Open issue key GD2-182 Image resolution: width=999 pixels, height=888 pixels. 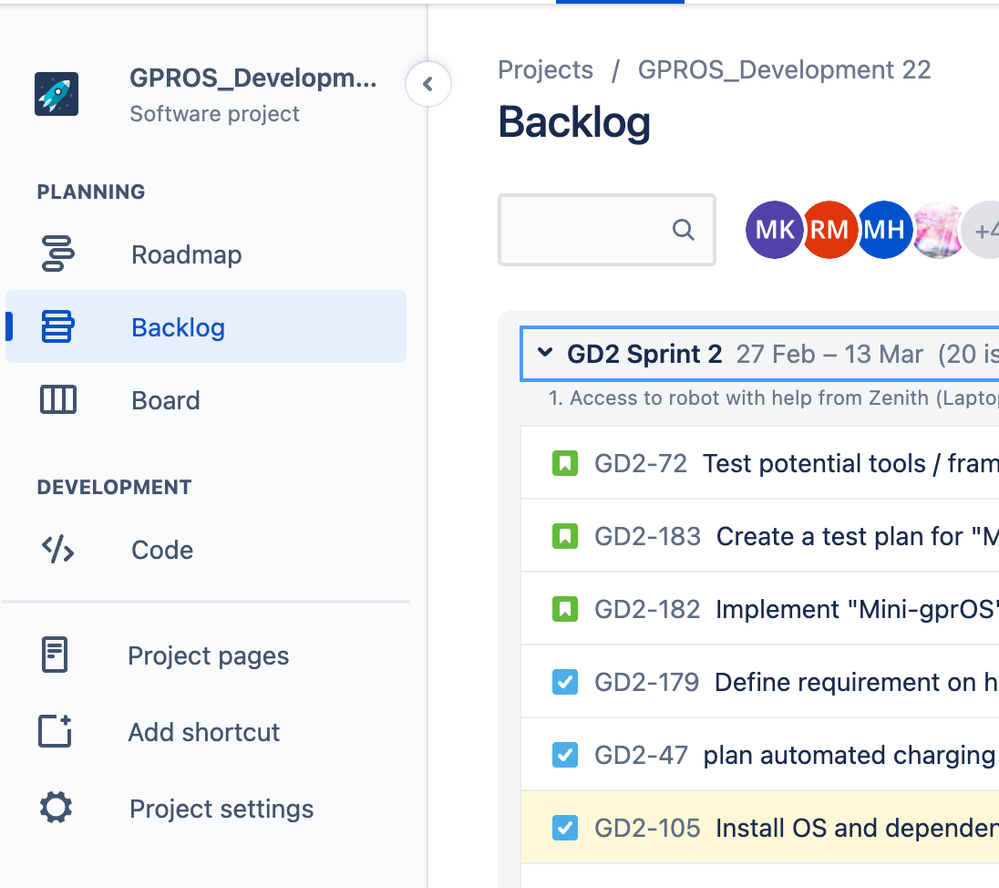[647, 610]
